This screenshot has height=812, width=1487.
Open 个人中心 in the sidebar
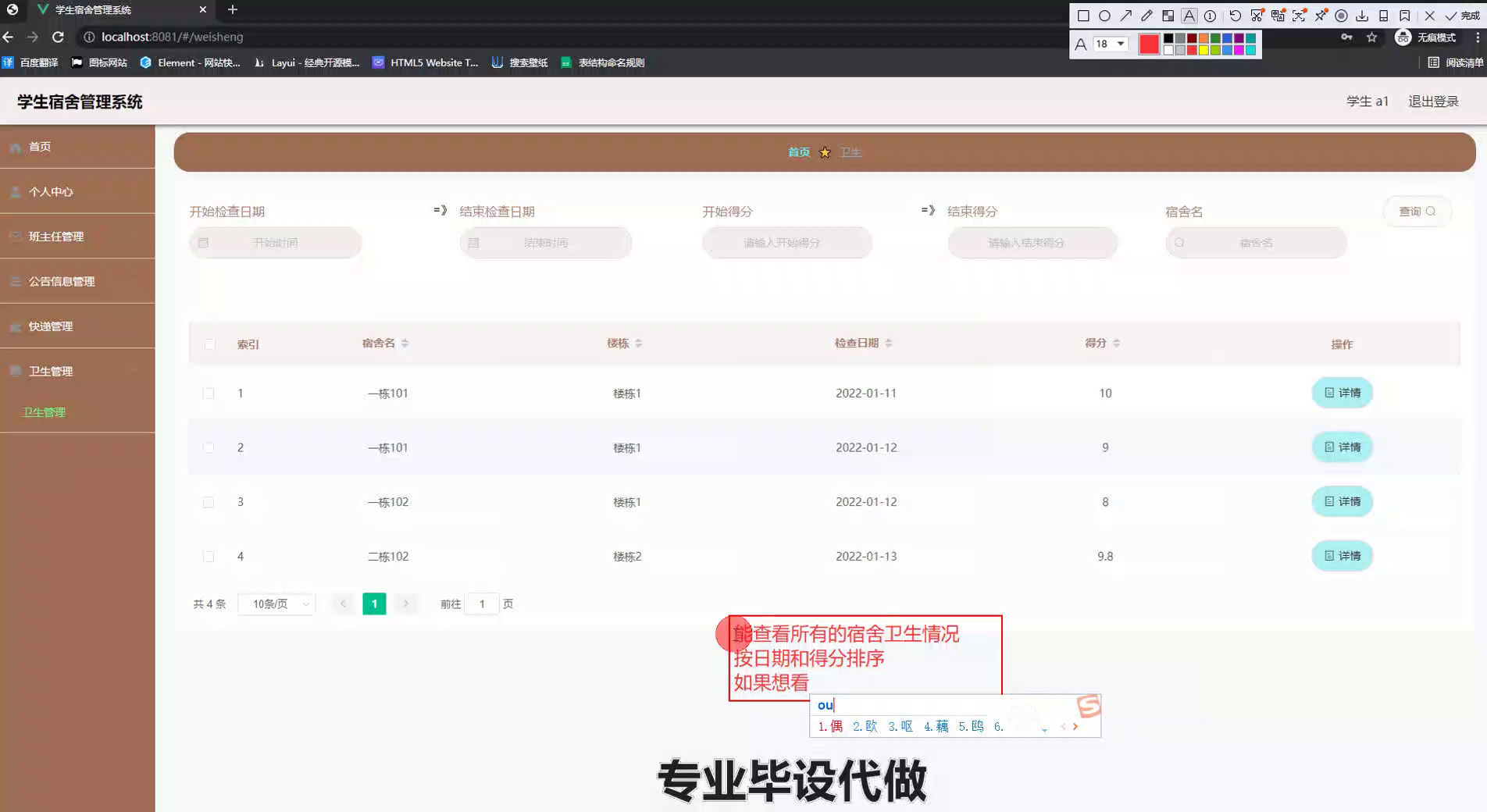pos(77,191)
